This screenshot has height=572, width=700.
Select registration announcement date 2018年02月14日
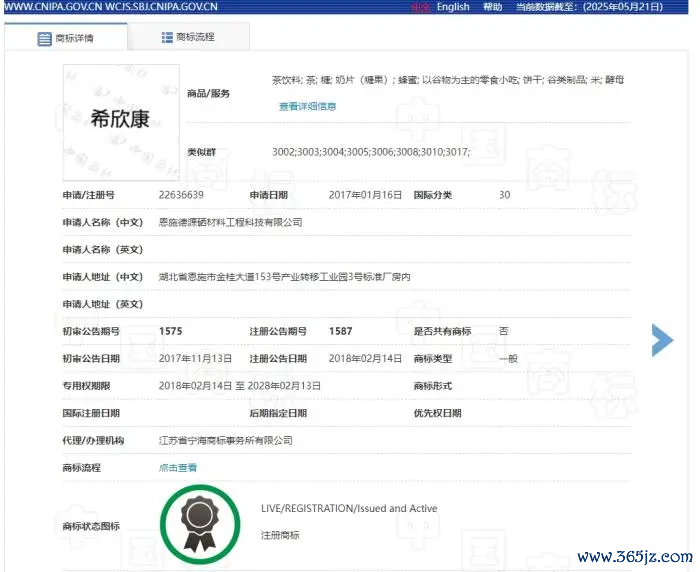click(x=365, y=358)
